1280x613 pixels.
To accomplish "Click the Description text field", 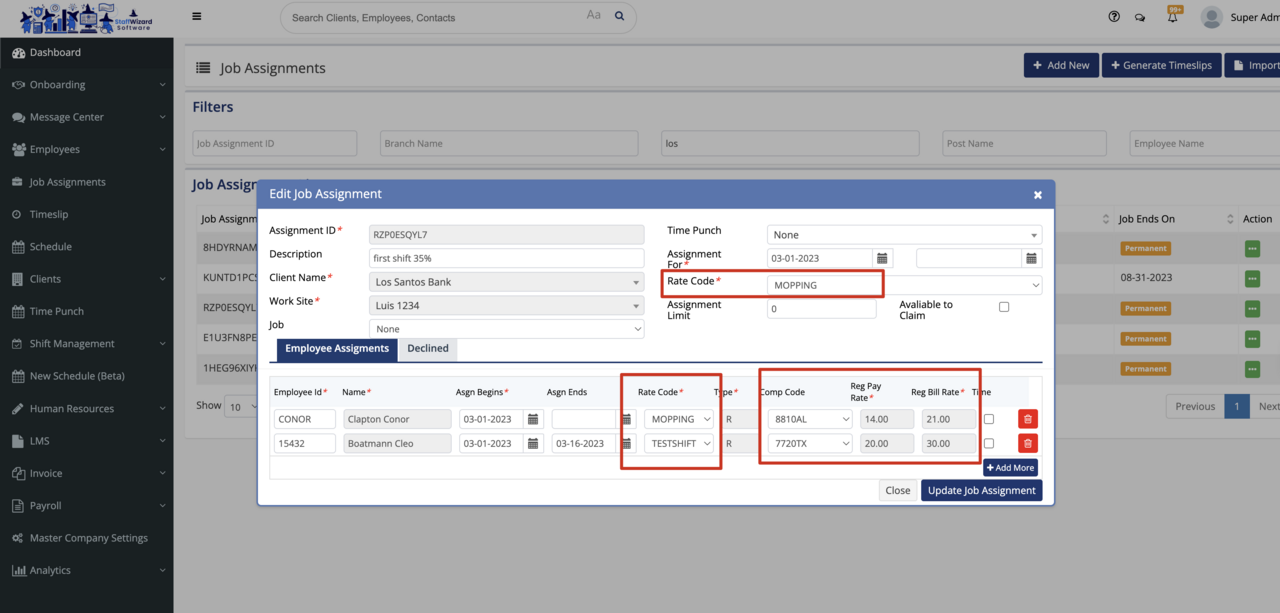I will [x=506, y=258].
